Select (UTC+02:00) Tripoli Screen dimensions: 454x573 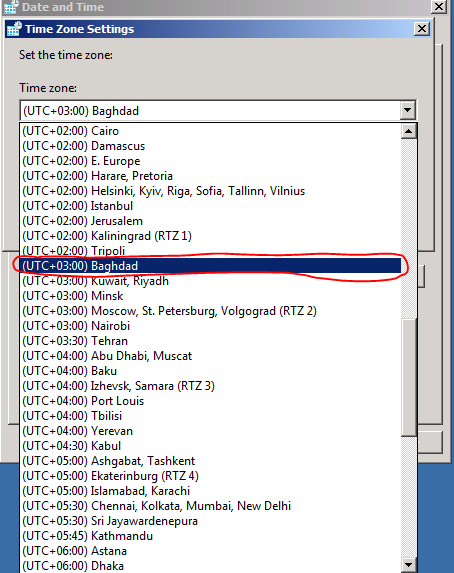pyautogui.click(x=211, y=251)
